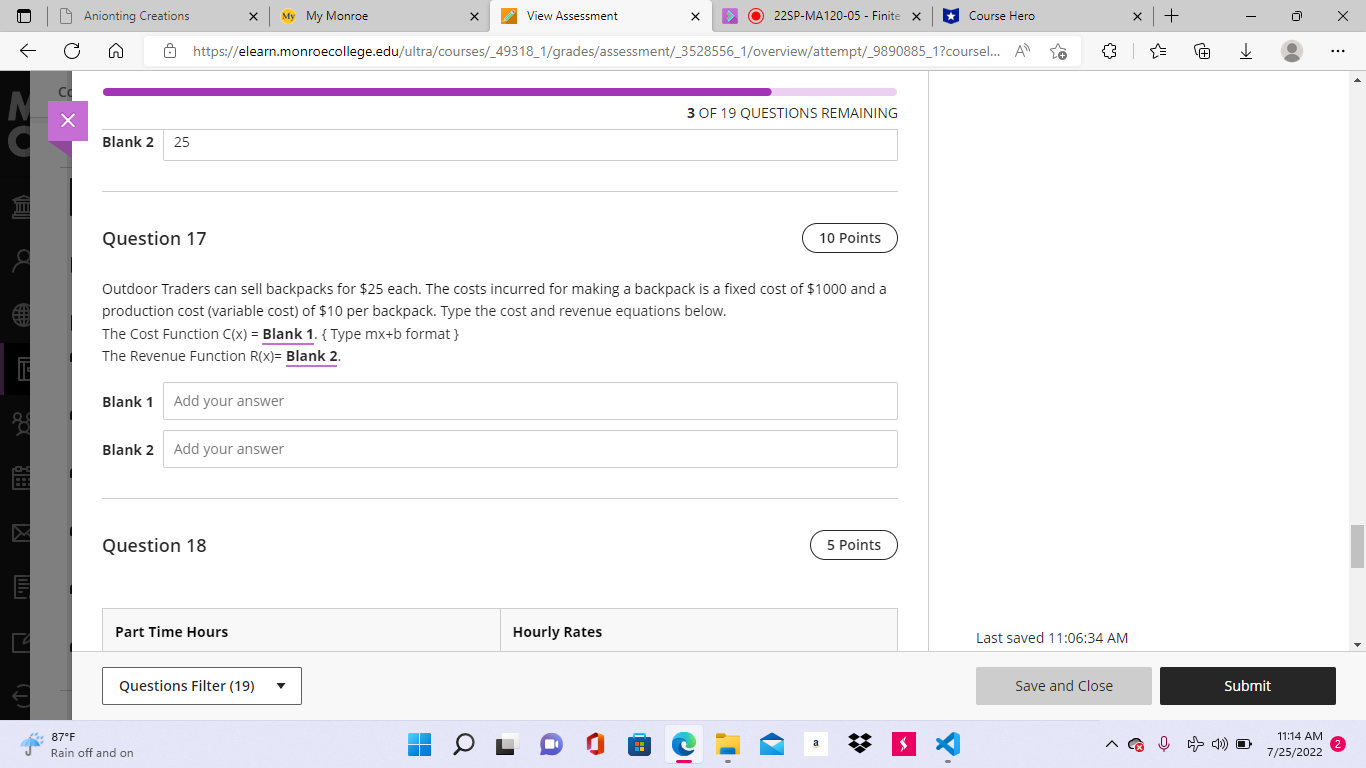Open the browser home page

(x=115, y=51)
